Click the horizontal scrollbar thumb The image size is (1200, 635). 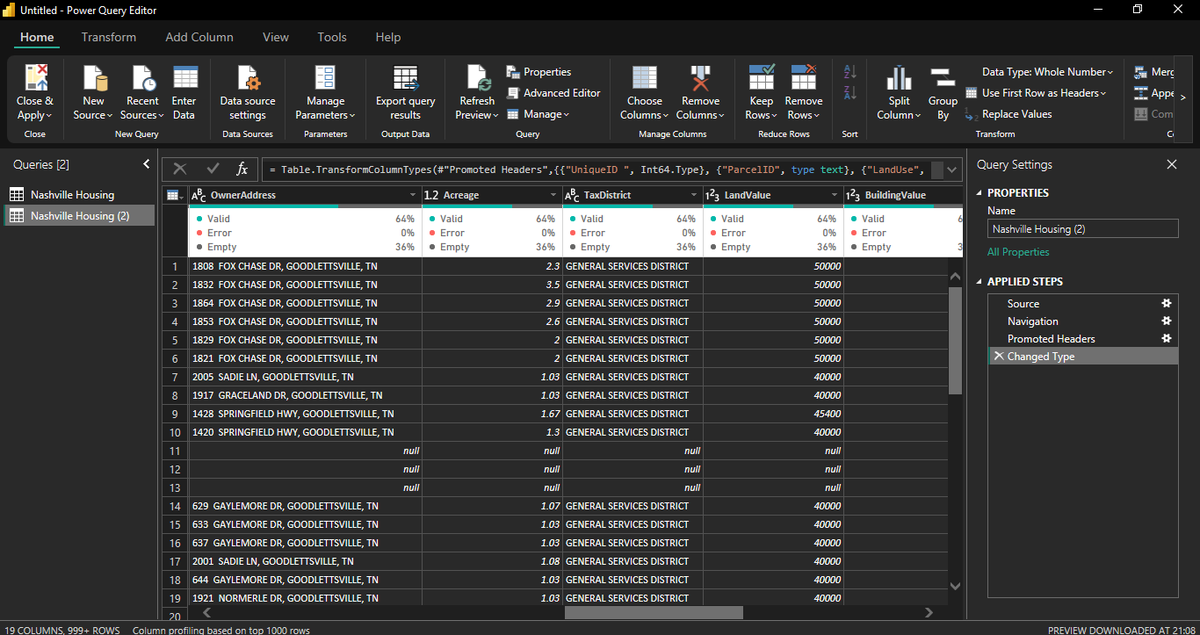coord(655,612)
